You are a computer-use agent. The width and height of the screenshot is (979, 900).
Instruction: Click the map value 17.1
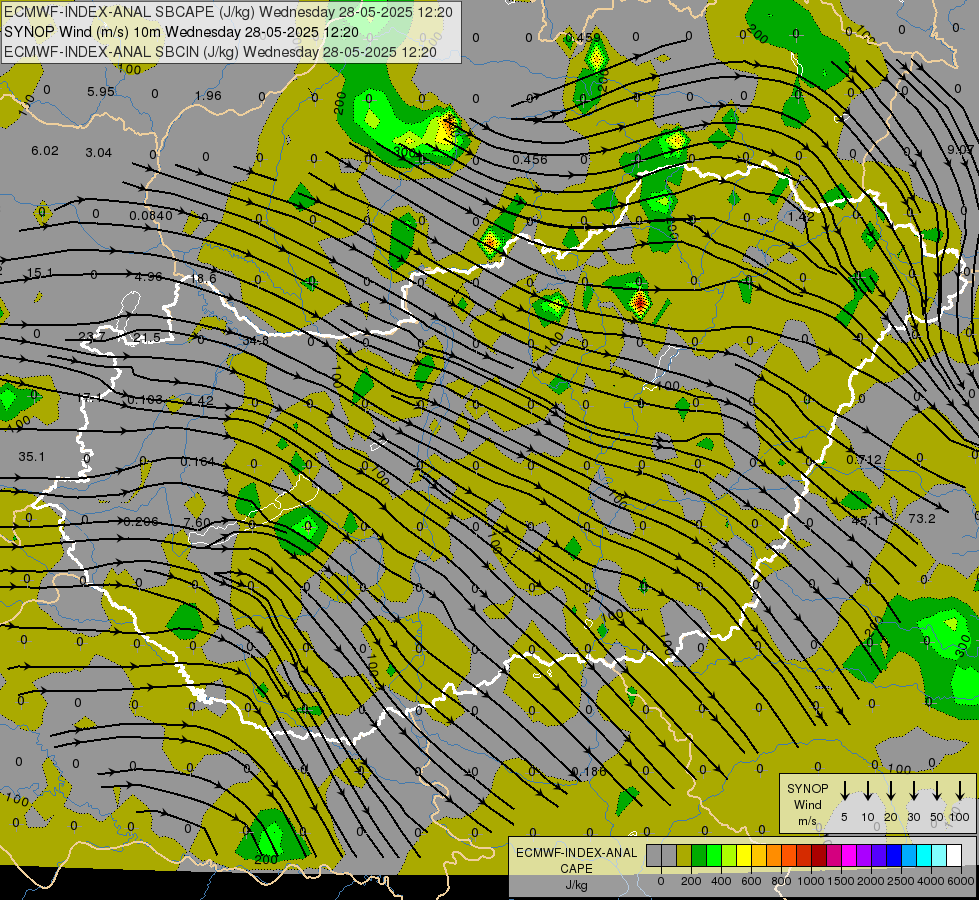coord(90,397)
